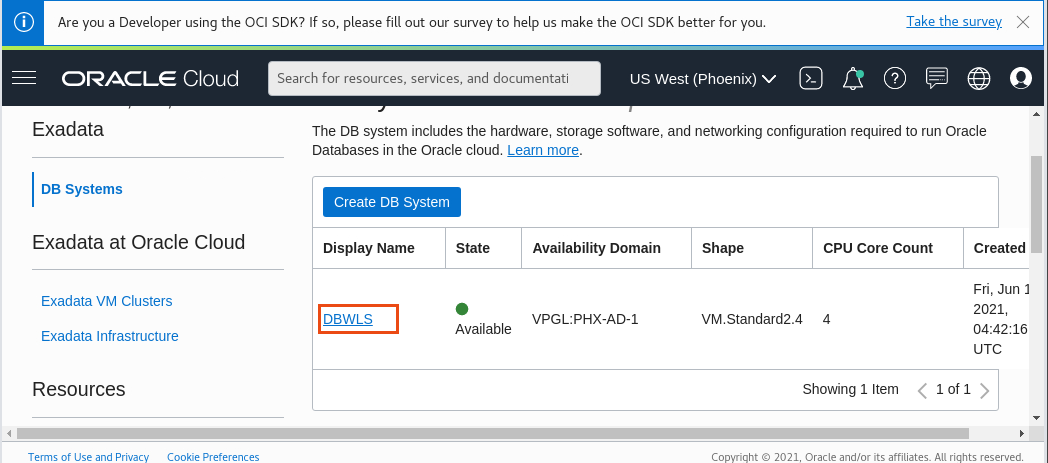Open Exadata Infrastructure in sidebar
This screenshot has width=1048, height=463.
click(x=110, y=335)
